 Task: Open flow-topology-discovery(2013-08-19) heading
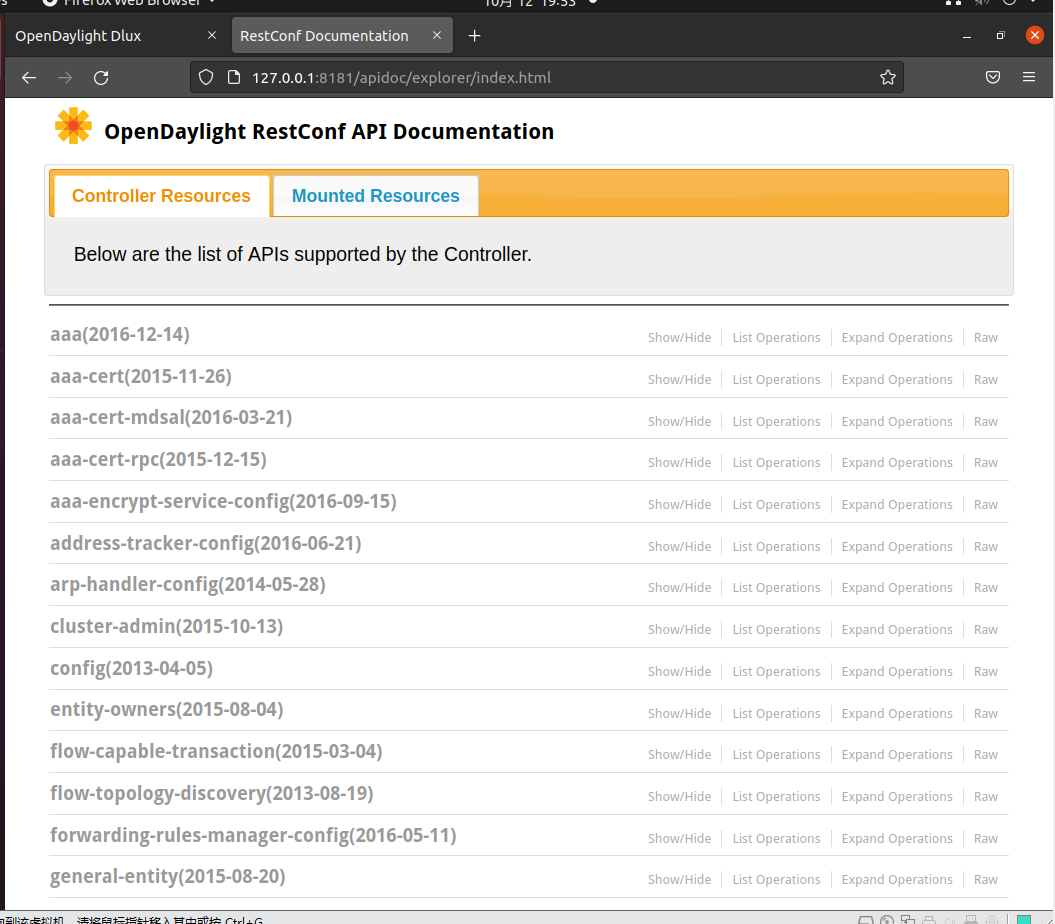(x=211, y=793)
